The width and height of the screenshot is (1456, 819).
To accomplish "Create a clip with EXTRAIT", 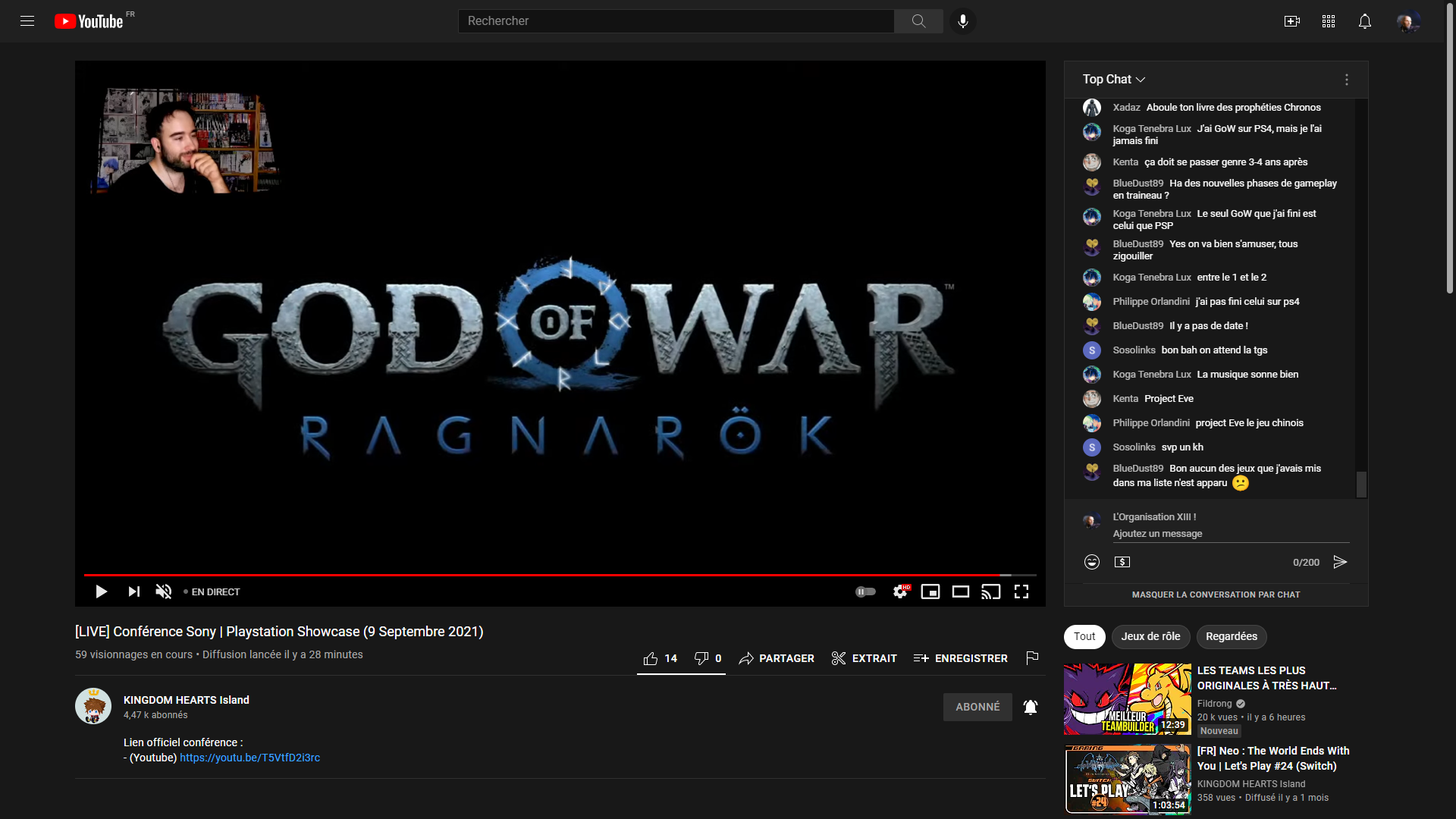I will point(864,658).
